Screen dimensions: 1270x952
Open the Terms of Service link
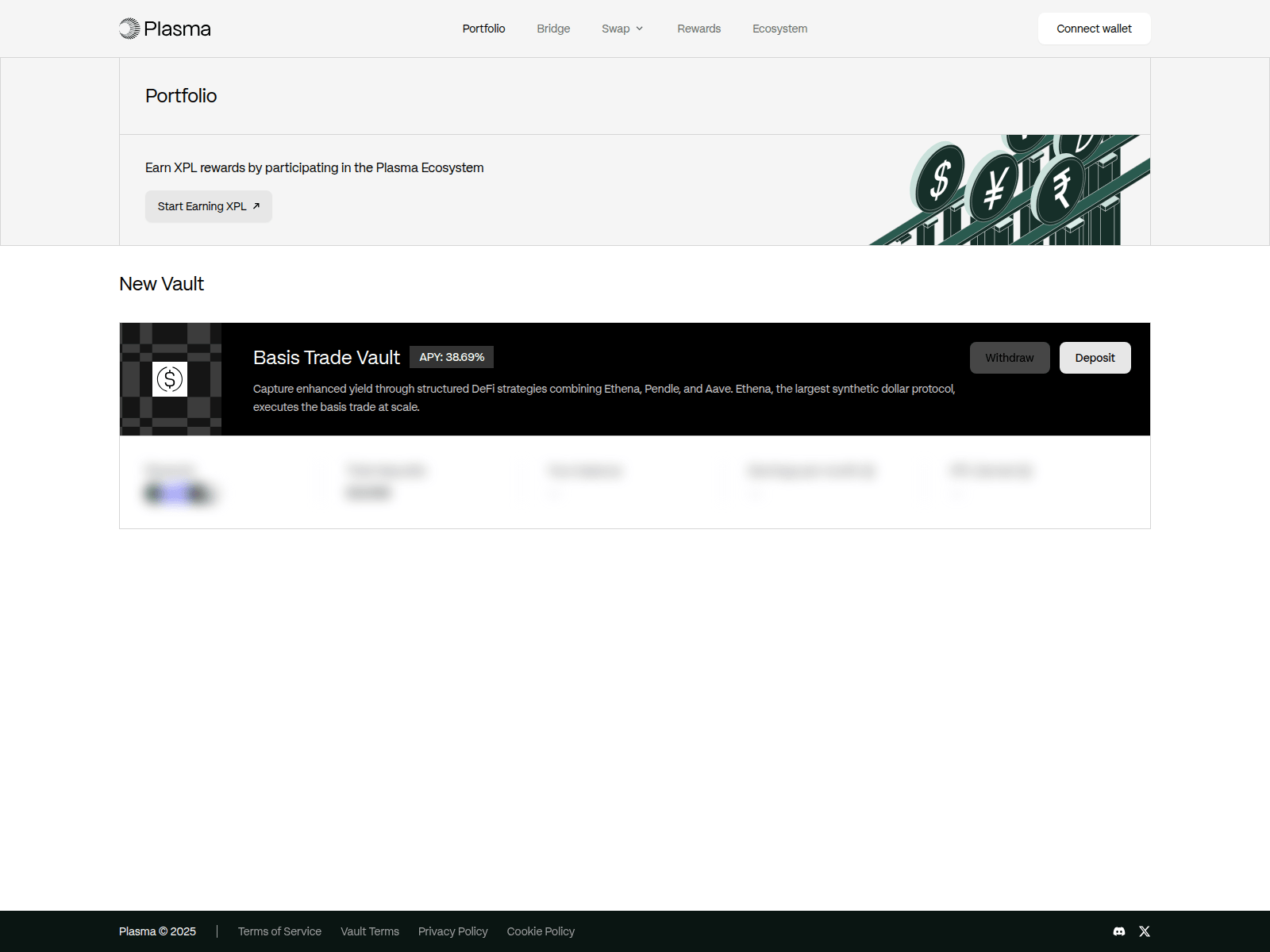(x=279, y=931)
